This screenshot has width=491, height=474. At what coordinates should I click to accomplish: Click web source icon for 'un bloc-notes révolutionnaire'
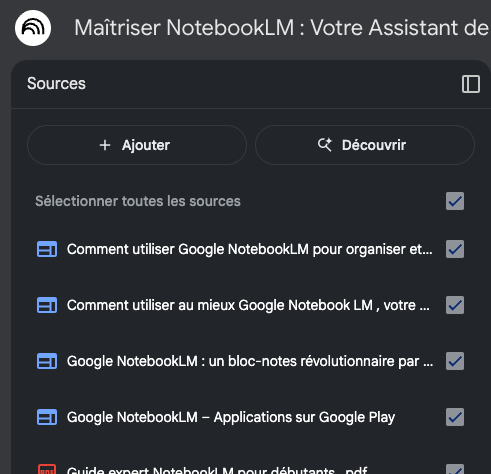(47, 361)
